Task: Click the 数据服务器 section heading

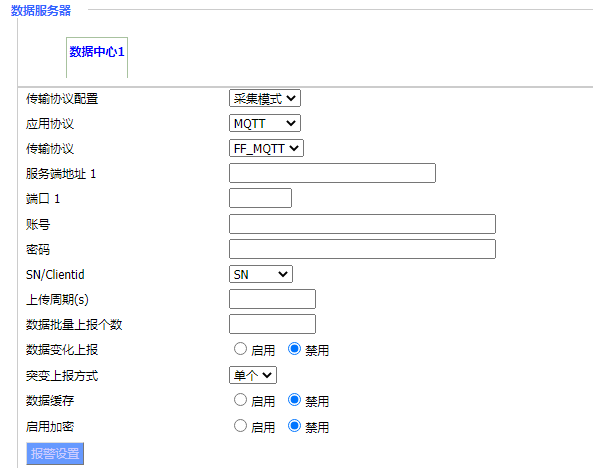Action: click(41, 10)
